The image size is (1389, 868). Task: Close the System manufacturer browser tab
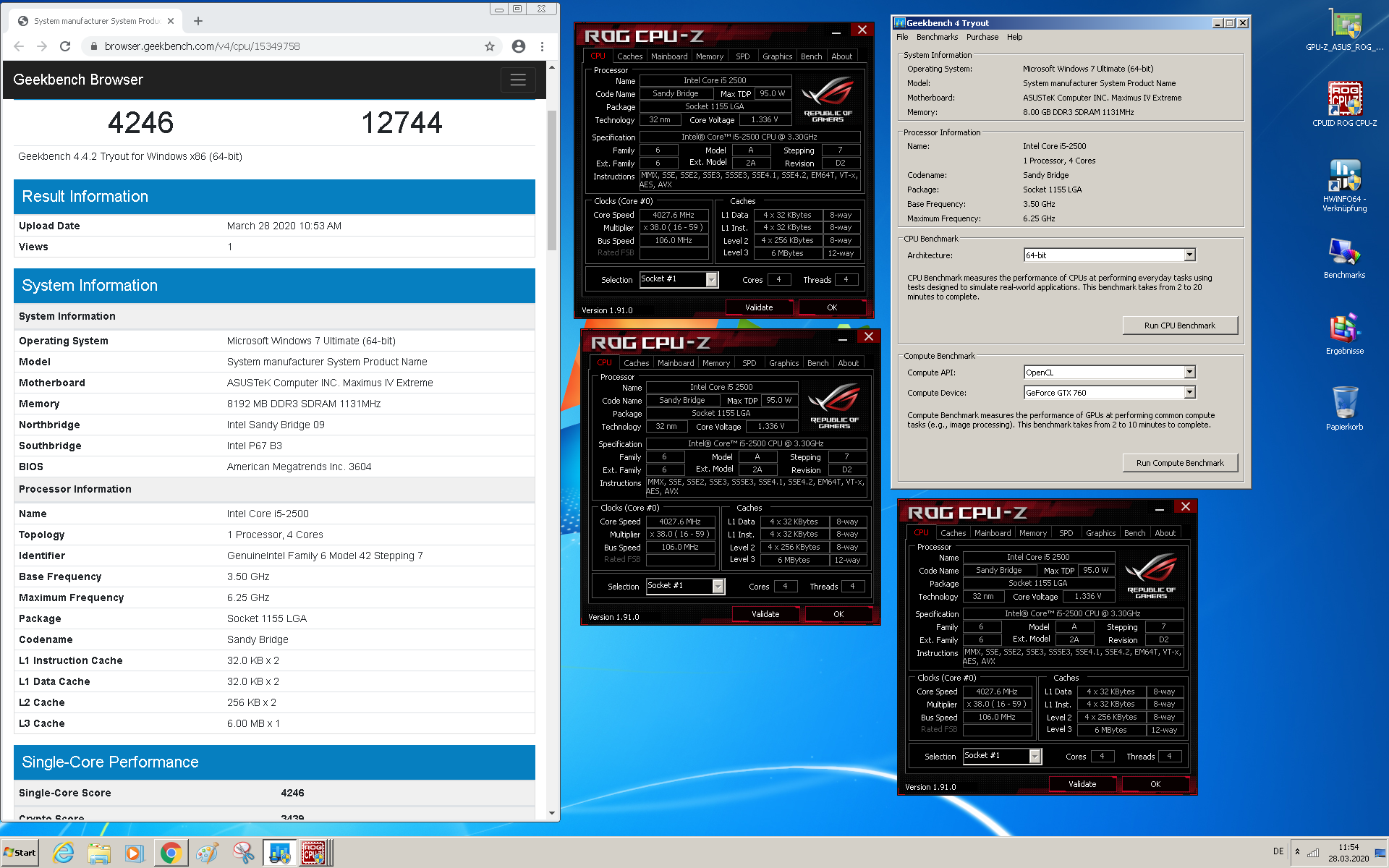171,21
